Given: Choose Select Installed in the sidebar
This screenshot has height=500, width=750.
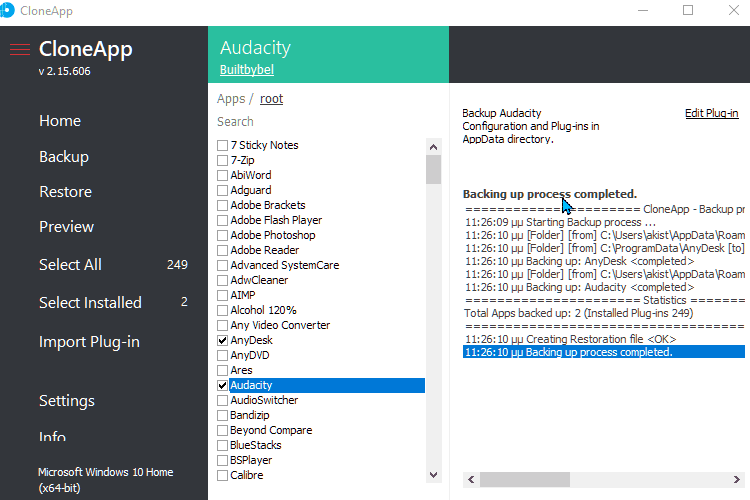Looking at the screenshot, I should pos(90,302).
